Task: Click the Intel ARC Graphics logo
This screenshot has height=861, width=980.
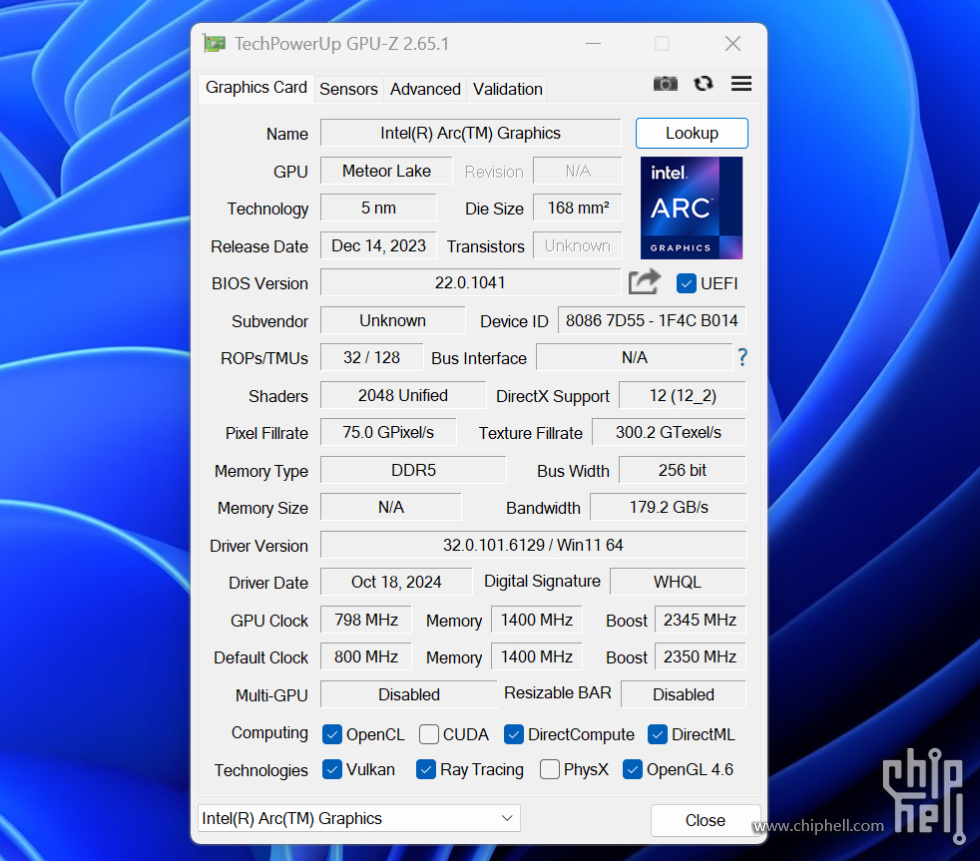Action: [691, 208]
